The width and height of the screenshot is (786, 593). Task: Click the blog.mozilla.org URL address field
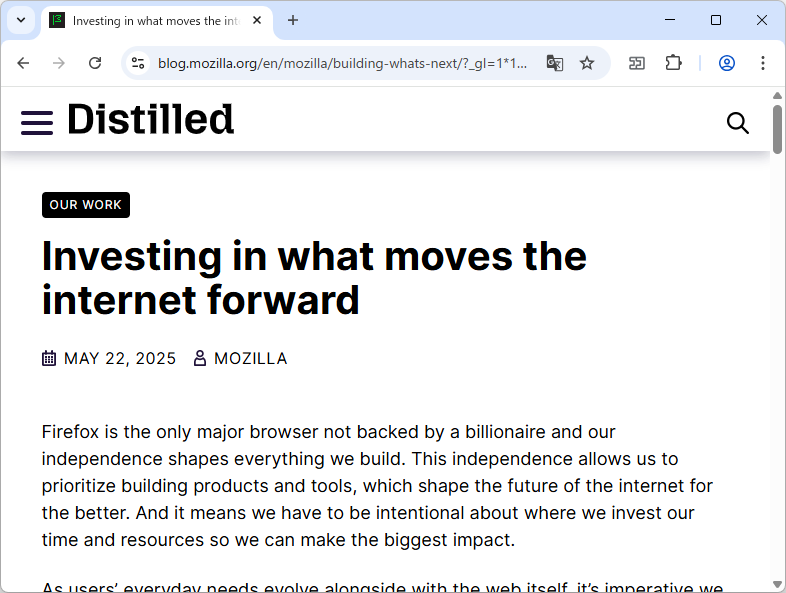[342, 64]
